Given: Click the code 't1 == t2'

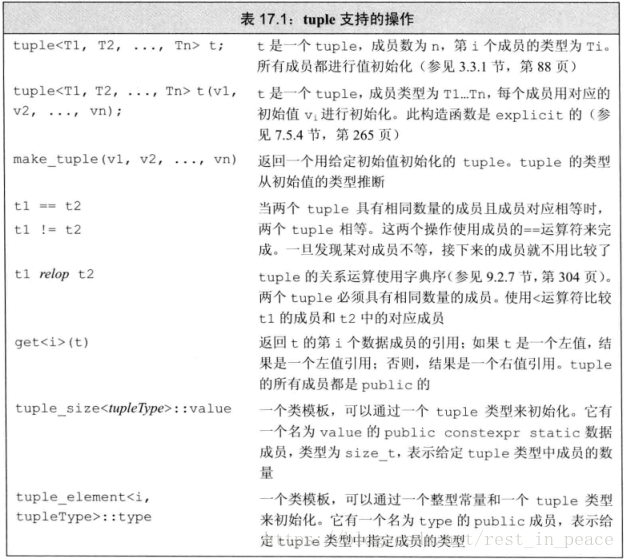Looking at the screenshot, I should tap(47, 206).
